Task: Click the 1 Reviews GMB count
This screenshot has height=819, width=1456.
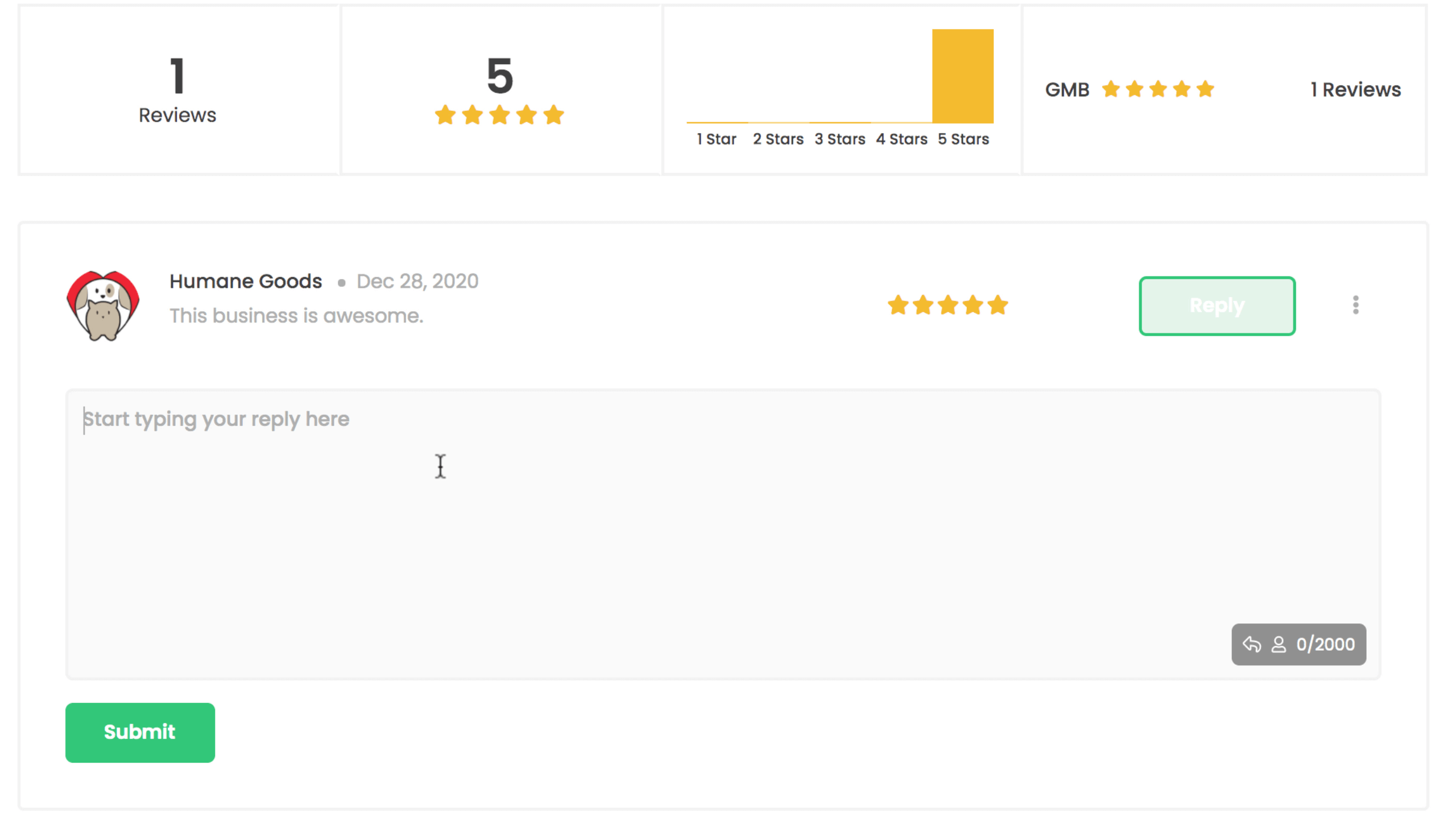Action: pos(1355,89)
